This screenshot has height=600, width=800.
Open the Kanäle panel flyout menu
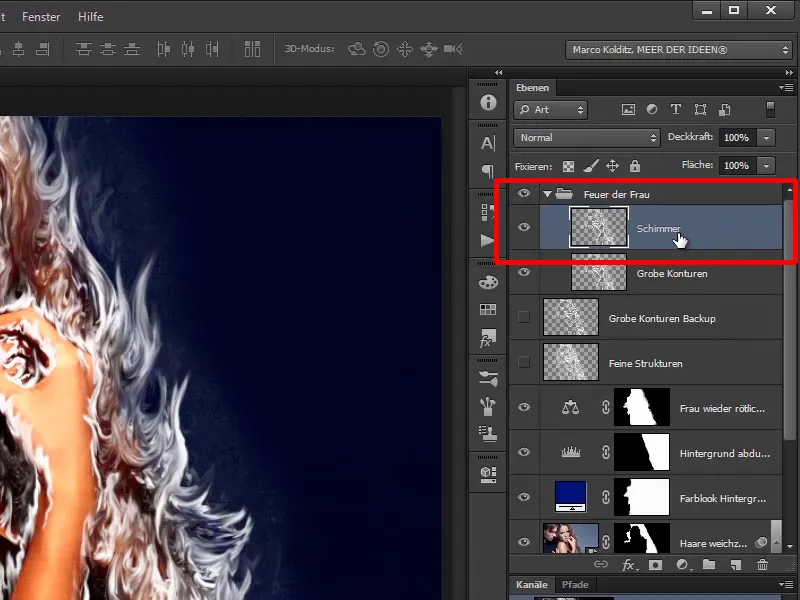point(786,584)
